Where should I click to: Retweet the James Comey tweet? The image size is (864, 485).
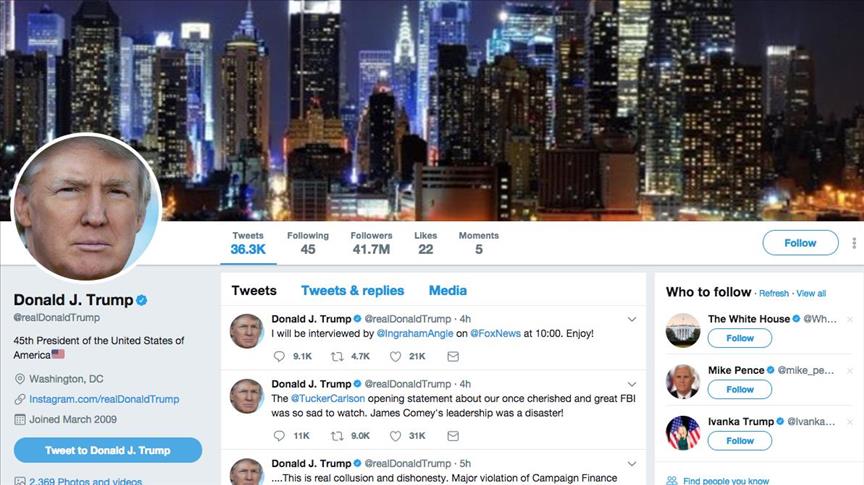pos(337,436)
